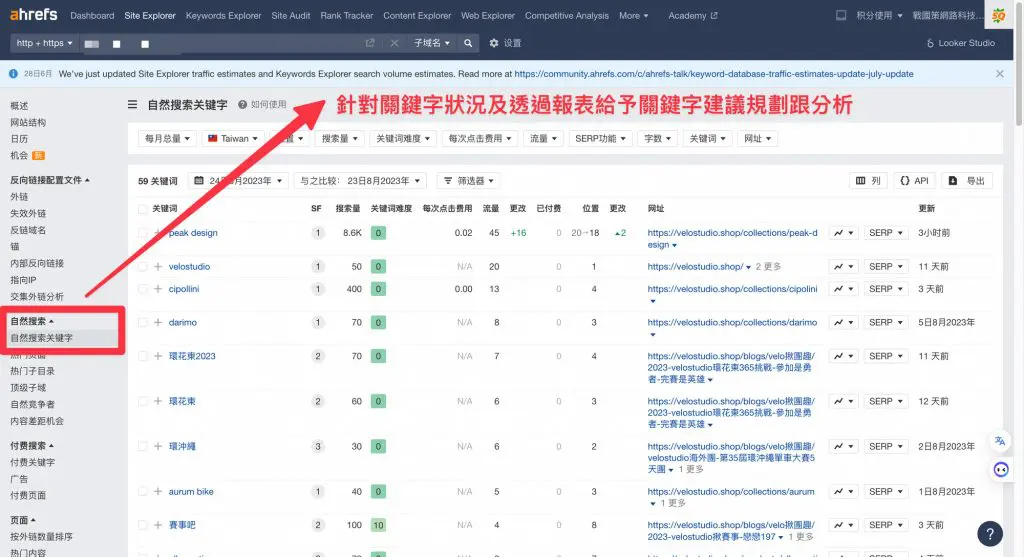Open the settings gear next to search
Screen dimensions: 1024x557
(x=494, y=43)
